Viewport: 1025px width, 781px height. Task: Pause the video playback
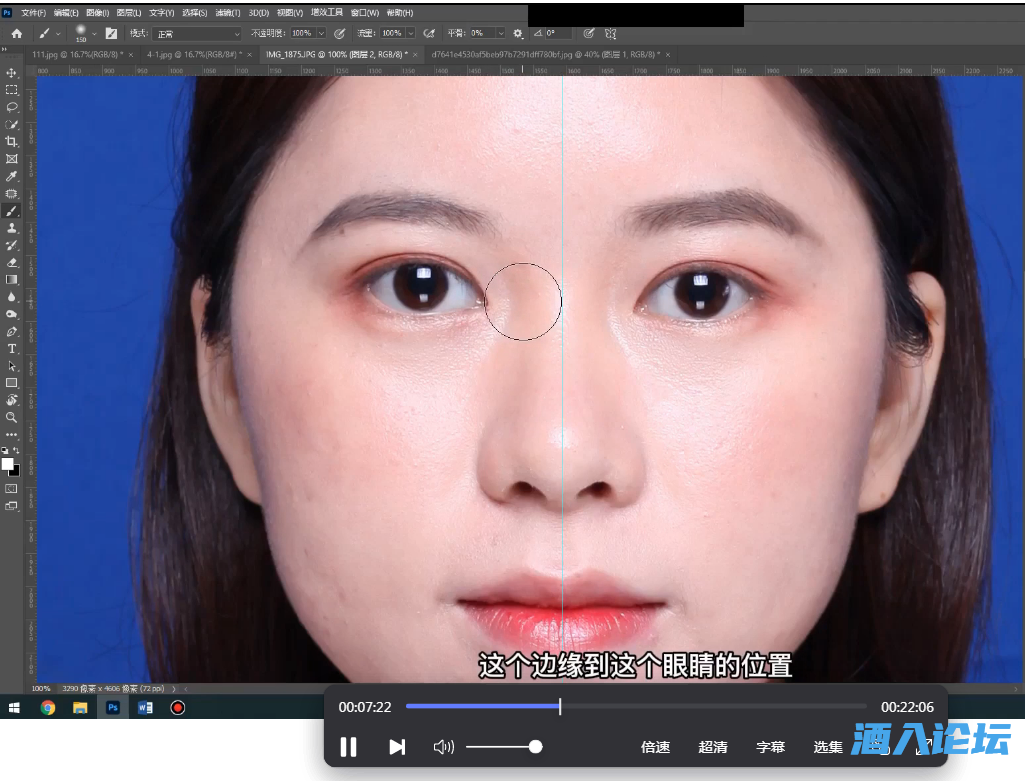pyautogui.click(x=348, y=747)
